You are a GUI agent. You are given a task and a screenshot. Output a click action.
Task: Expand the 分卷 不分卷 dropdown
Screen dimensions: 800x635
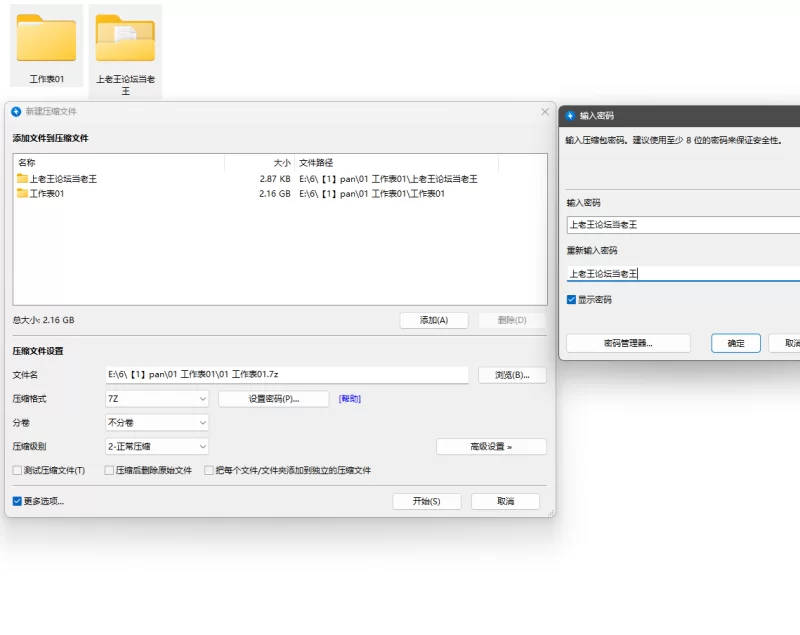[157, 423]
